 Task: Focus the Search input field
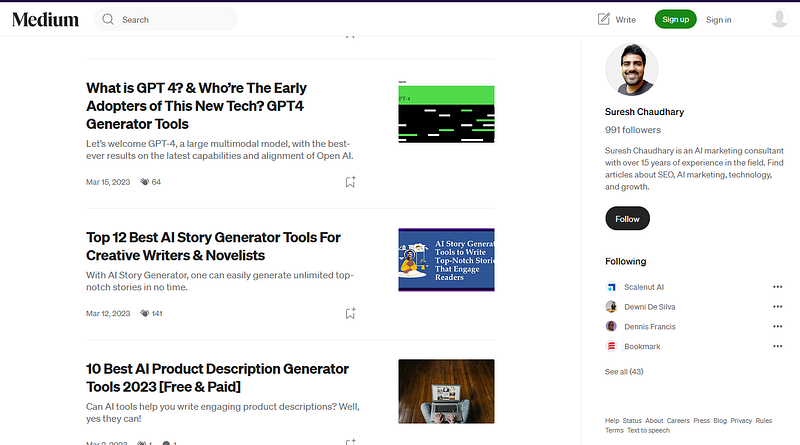click(166, 19)
